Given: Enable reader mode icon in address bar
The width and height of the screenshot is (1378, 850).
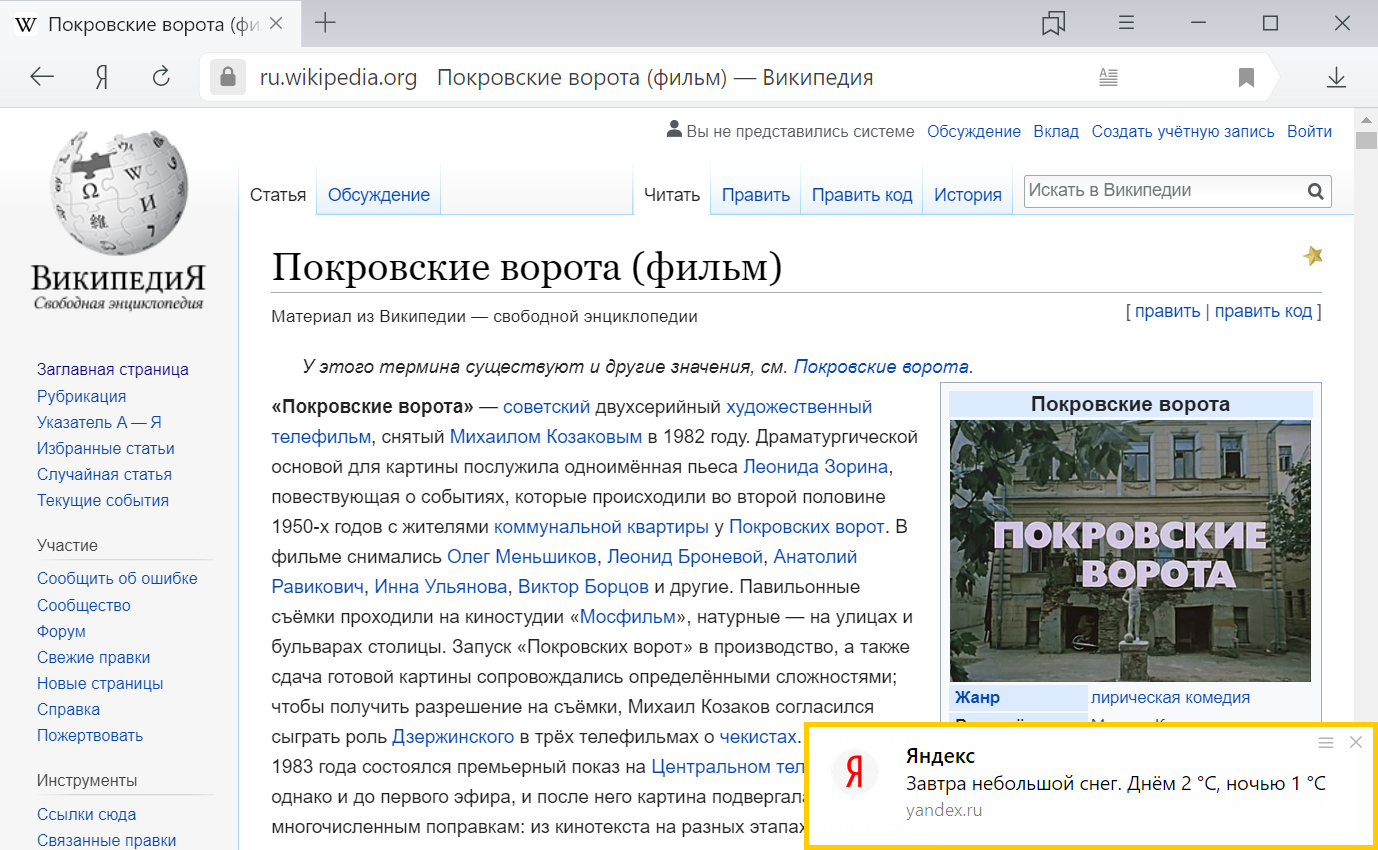Looking at the screenshot, I should [x=1108, y=77].
